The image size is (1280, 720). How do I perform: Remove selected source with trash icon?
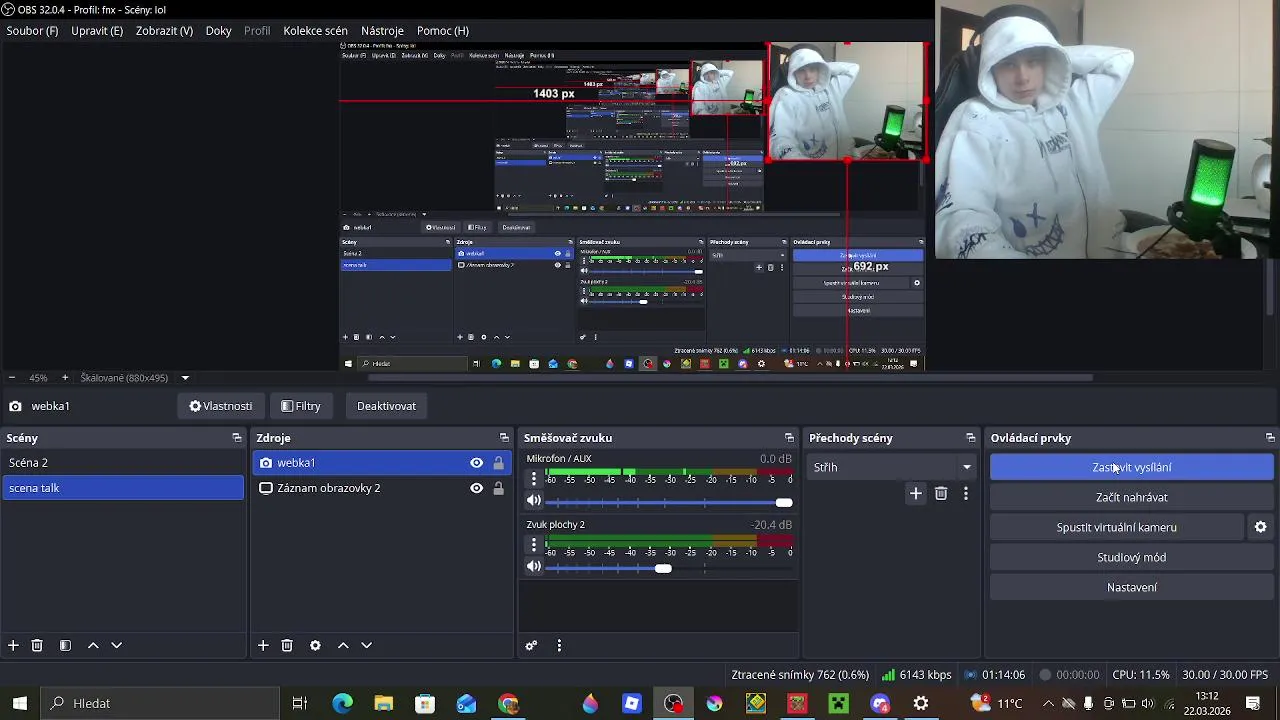pyautogui.click(x=287, y=646)
